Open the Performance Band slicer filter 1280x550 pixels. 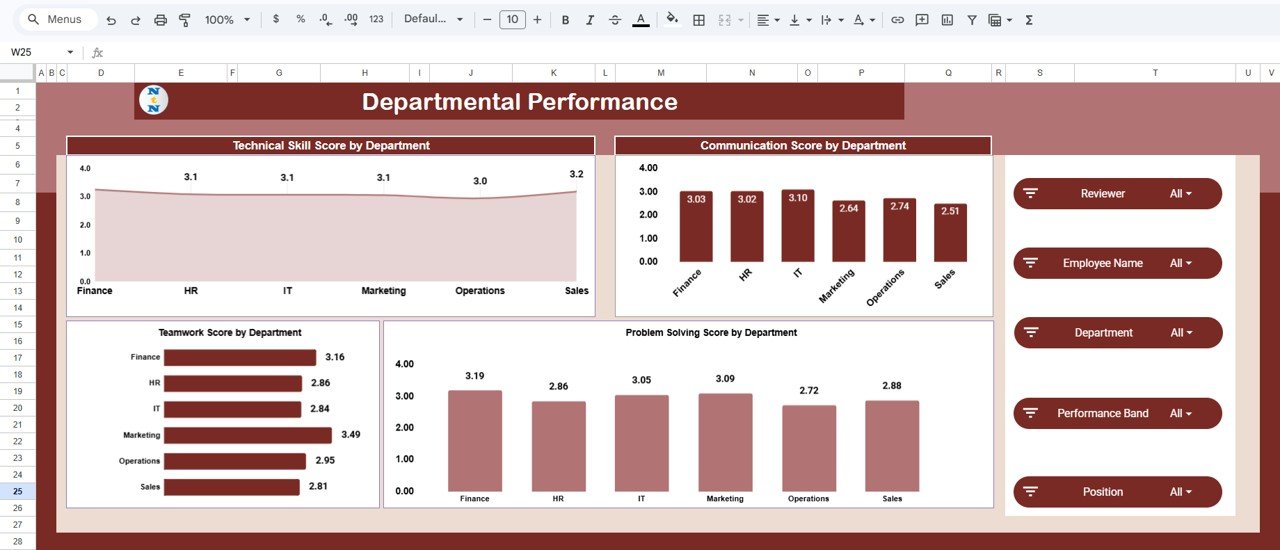(1181, 413)
